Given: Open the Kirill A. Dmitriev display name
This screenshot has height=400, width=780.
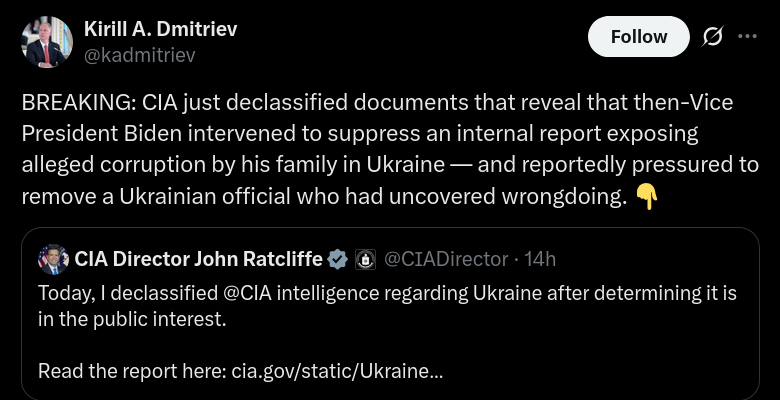Looking at the screenshot, I should [x=160, y=28].
